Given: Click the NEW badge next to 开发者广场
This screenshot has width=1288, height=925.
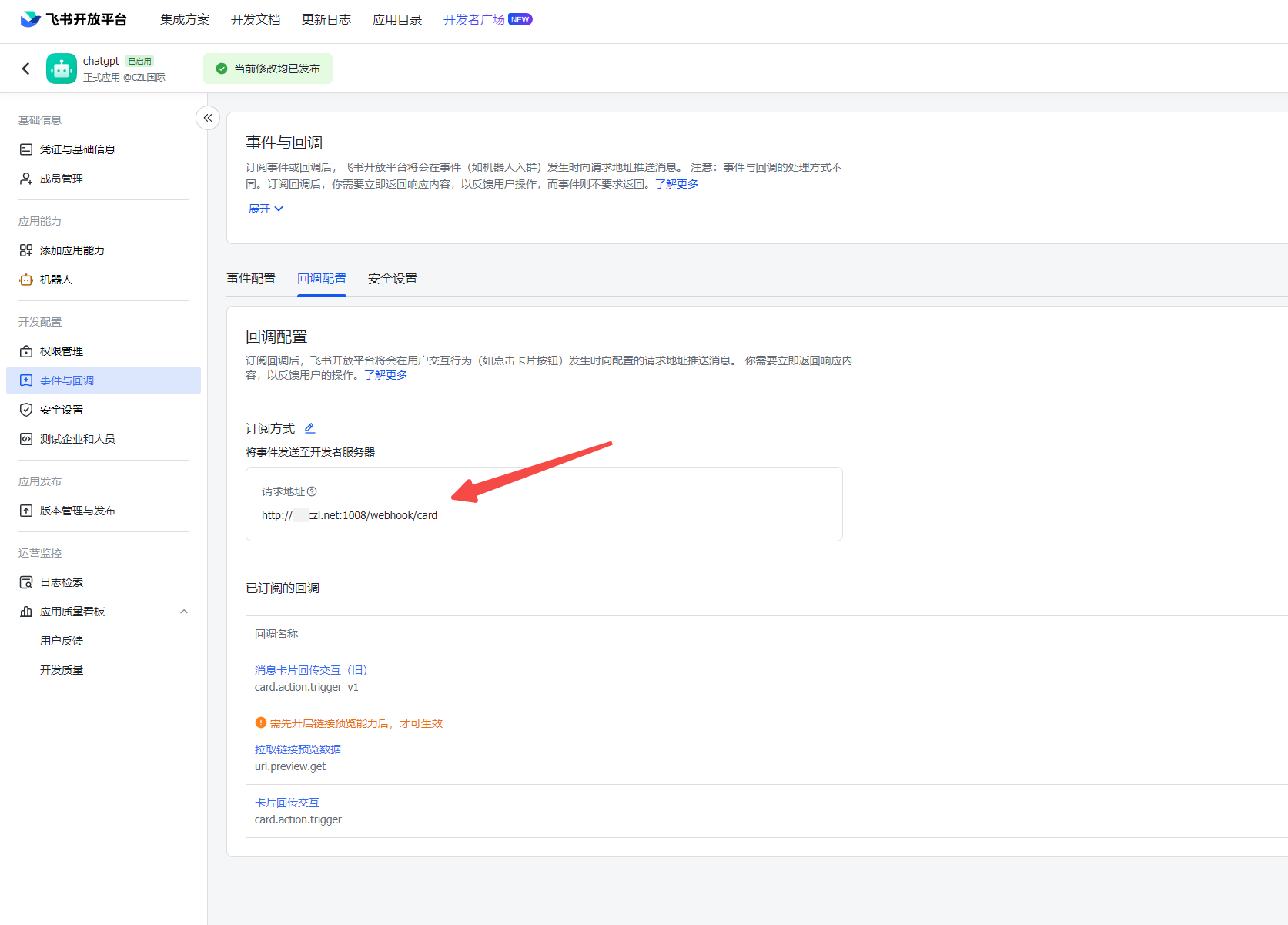Looking at the screenshot, I should point(520,19).
